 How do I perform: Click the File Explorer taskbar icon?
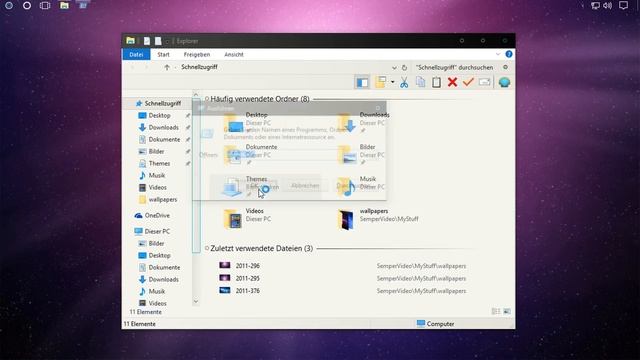pyautogui.click(x=64, y=5)
